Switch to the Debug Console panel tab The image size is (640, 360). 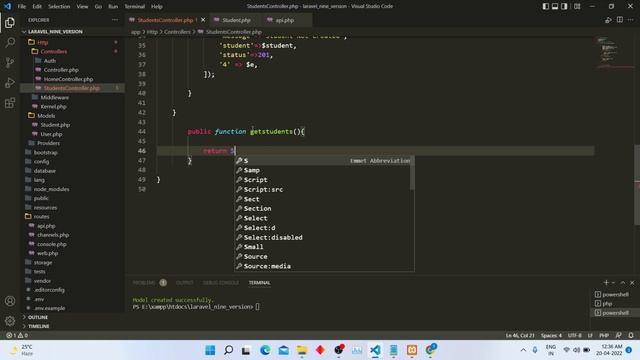[x=221, y=282]
